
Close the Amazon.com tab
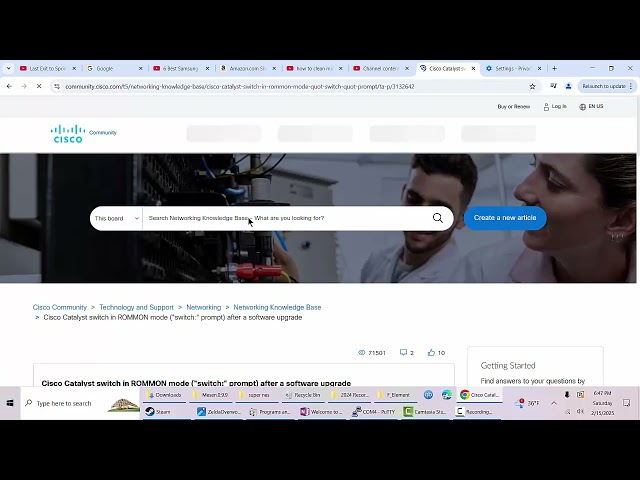pos(274,68)
